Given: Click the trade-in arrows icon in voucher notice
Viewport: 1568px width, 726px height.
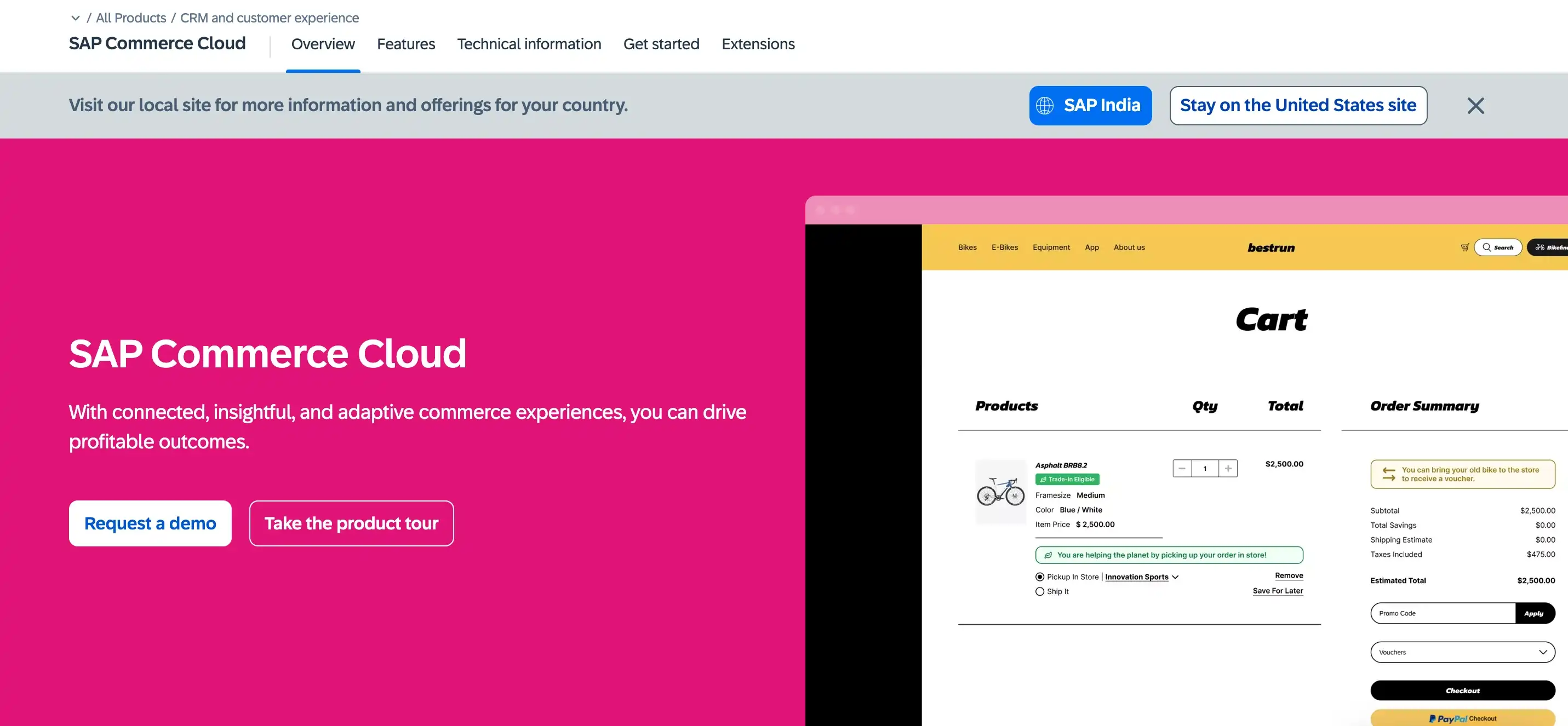Looking at the screenshot, I should point(1388,474).
